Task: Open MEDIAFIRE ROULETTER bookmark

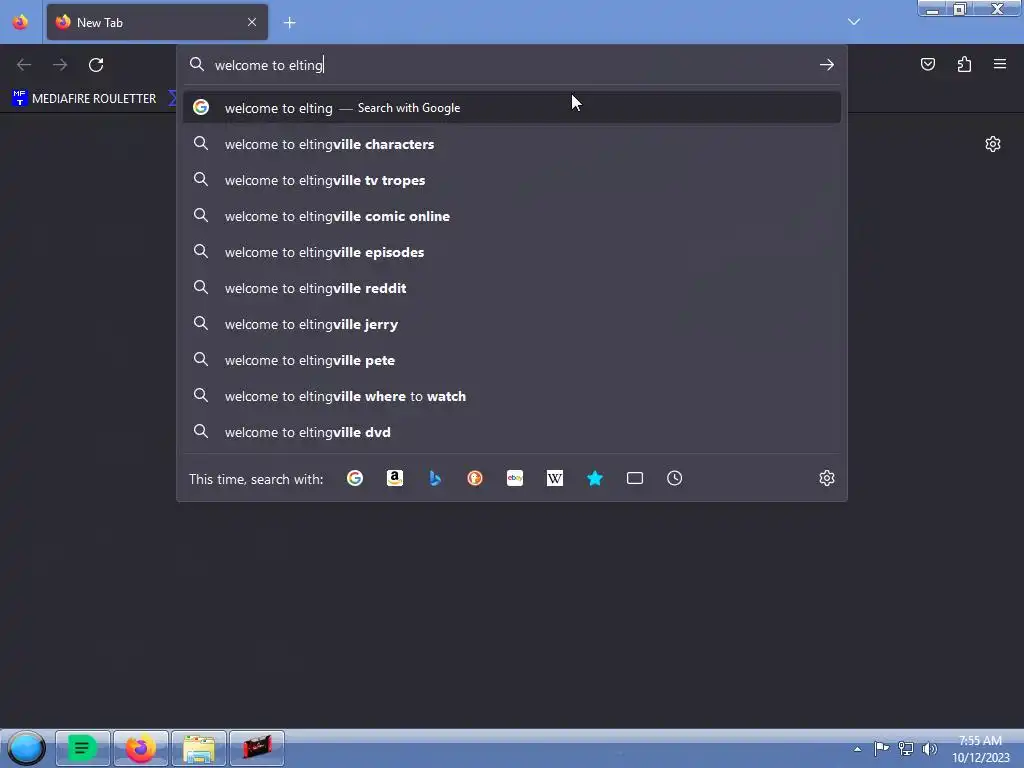Action: 84,99
